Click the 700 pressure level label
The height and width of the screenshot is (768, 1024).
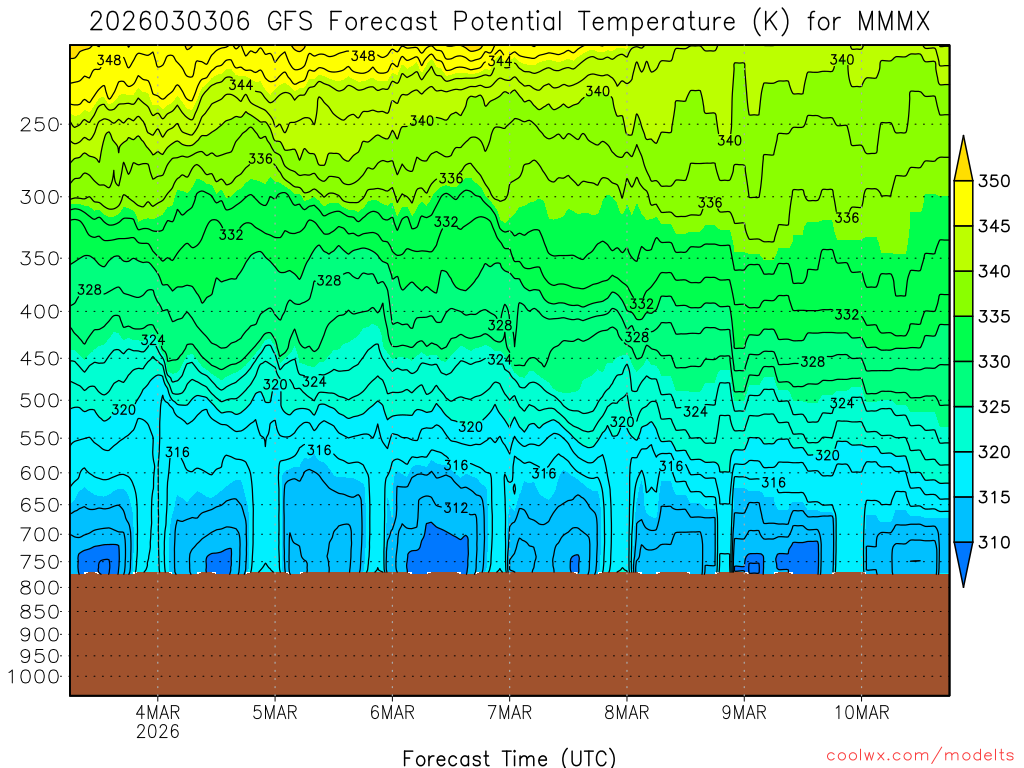40,534
